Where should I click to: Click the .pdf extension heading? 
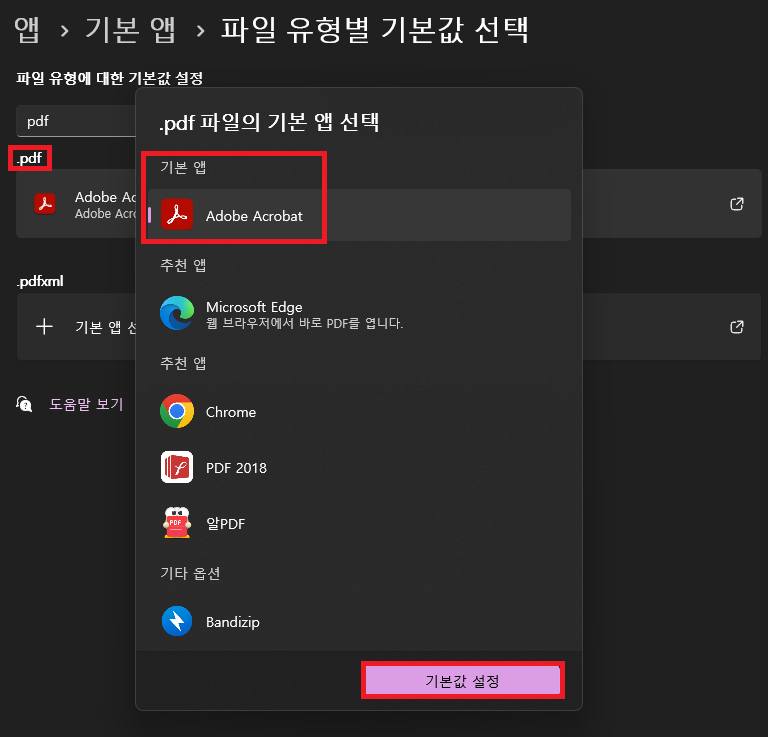(x=29, y=158)
